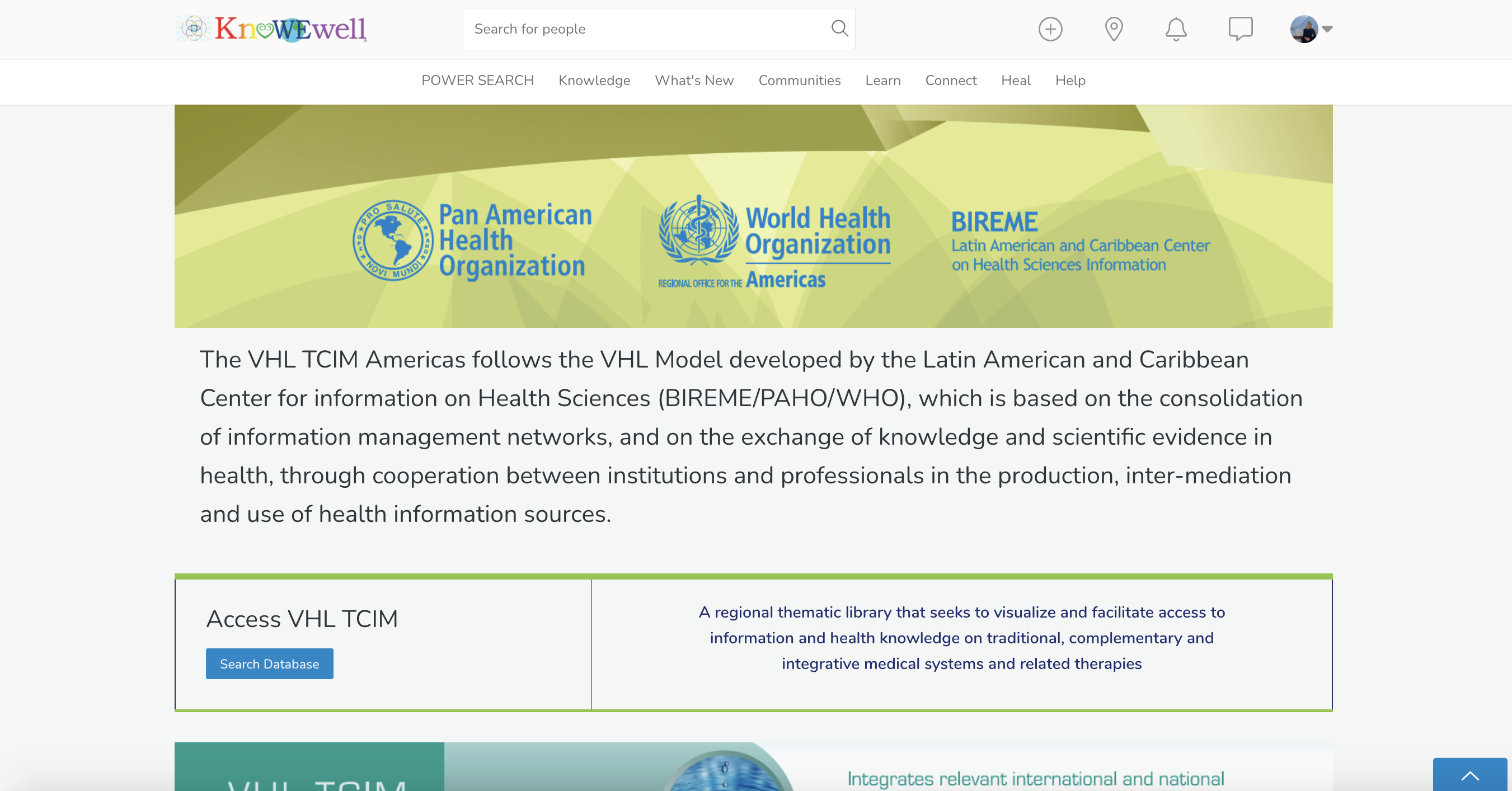Viewport: 1512px width, 791px height.
Task: Click the search magnifier icon
Action: point(839,29)
